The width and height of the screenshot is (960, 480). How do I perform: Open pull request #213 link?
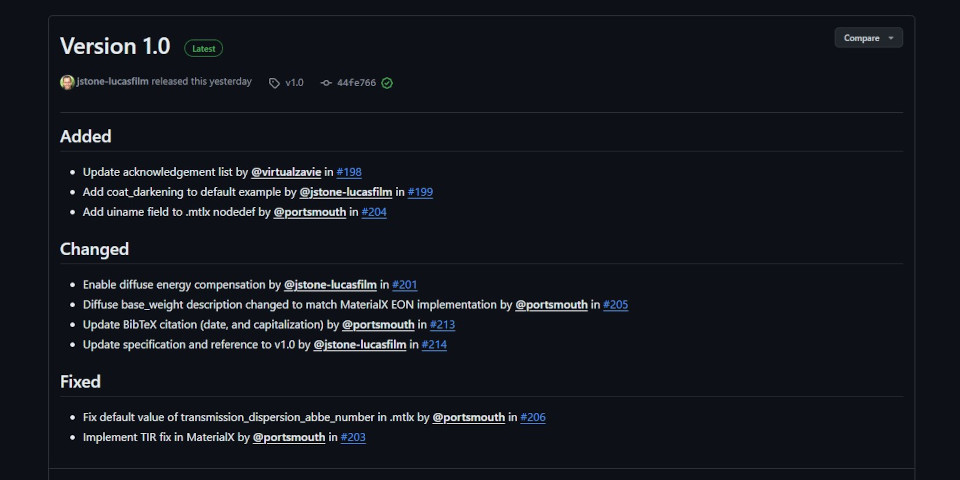point(443,325)
